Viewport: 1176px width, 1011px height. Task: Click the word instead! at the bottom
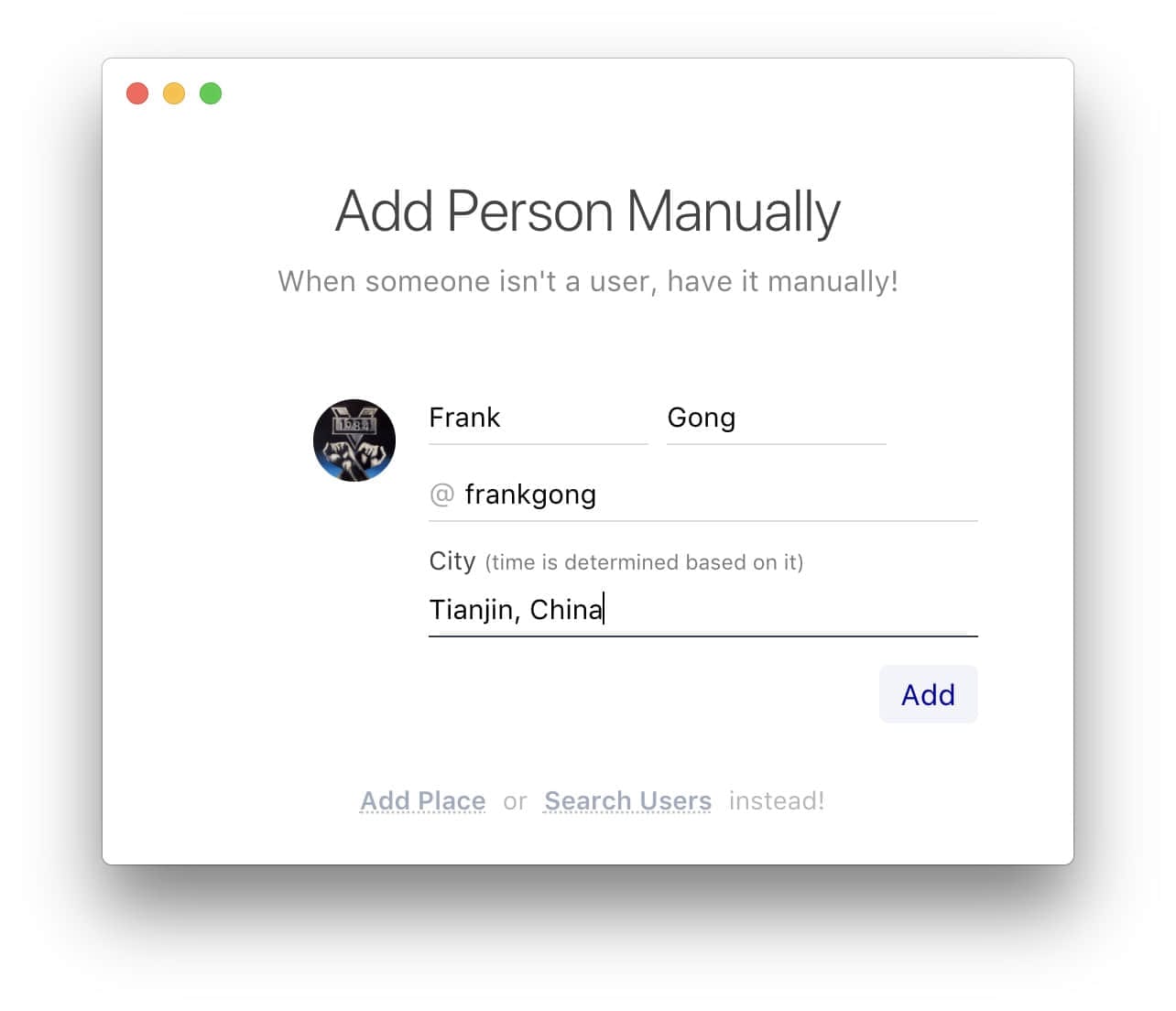[777, 801]
